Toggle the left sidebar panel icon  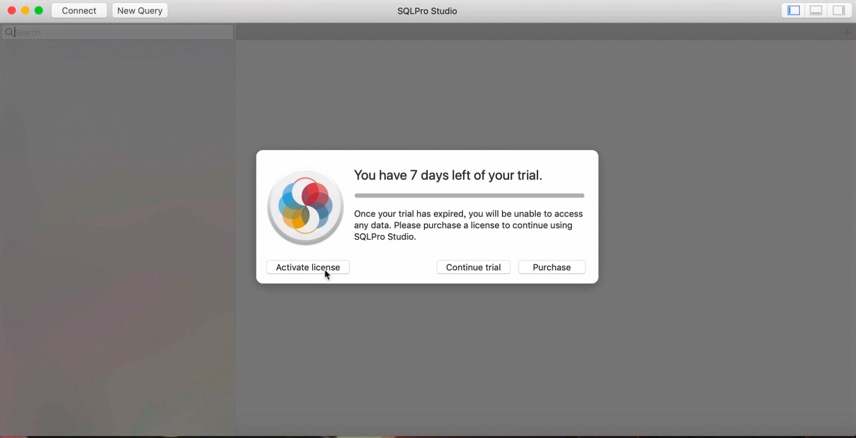[x=794, y=10]
